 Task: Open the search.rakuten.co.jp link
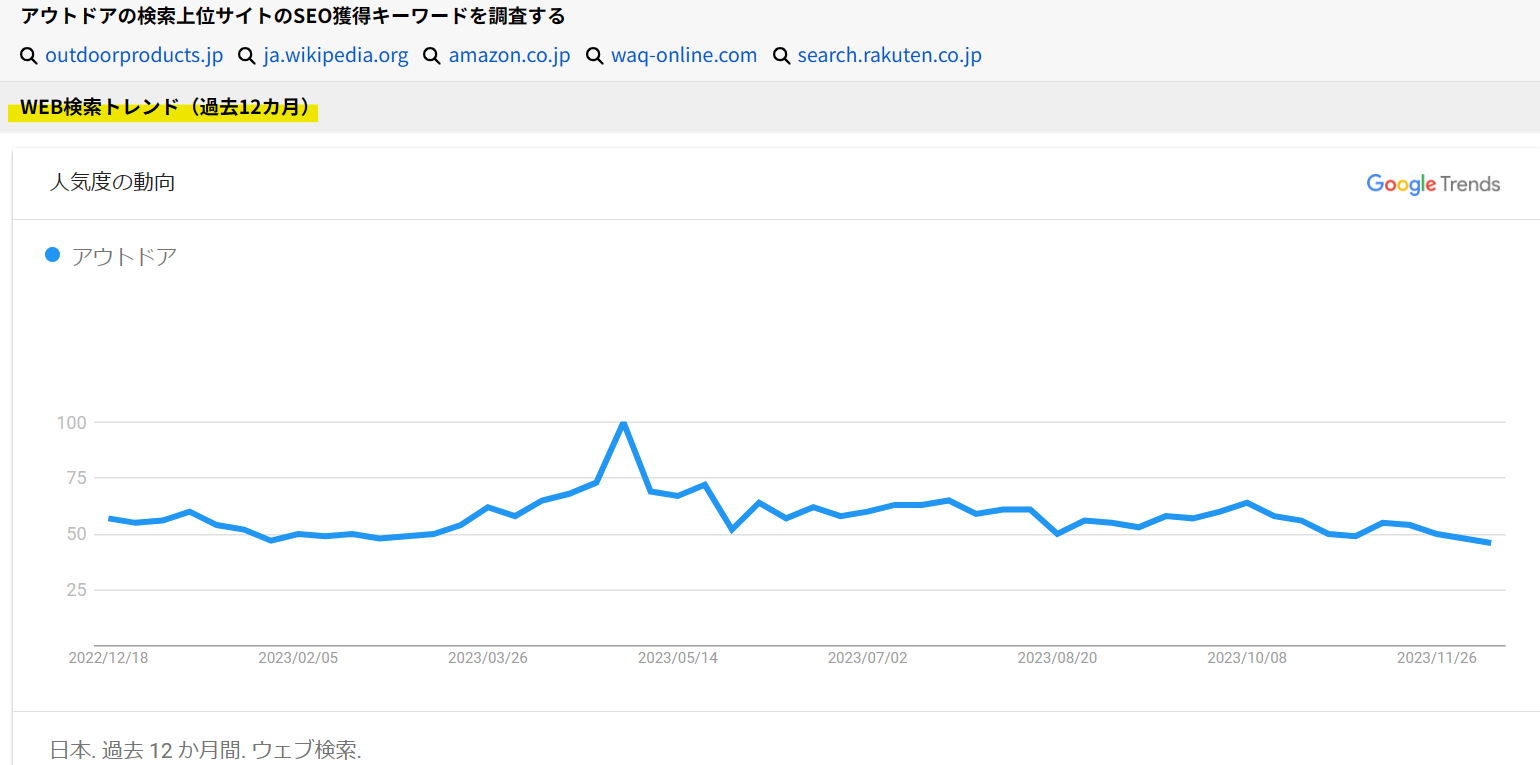(889, 56)
